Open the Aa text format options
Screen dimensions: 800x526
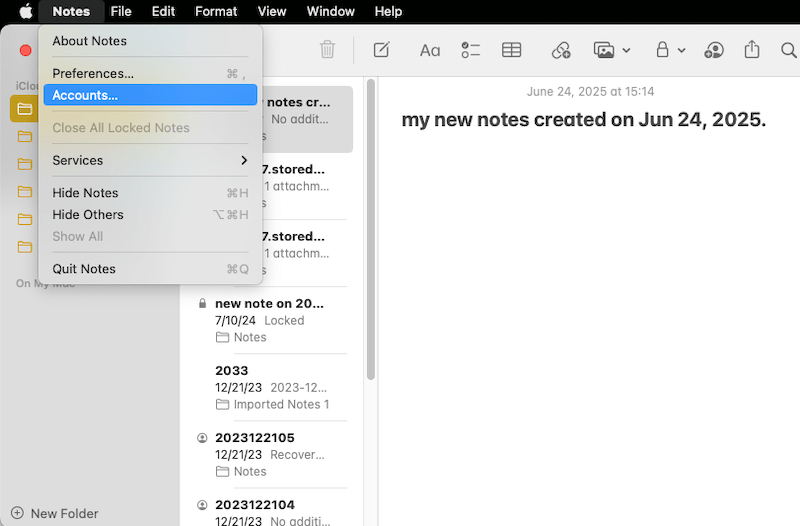(x=429, y=50)
